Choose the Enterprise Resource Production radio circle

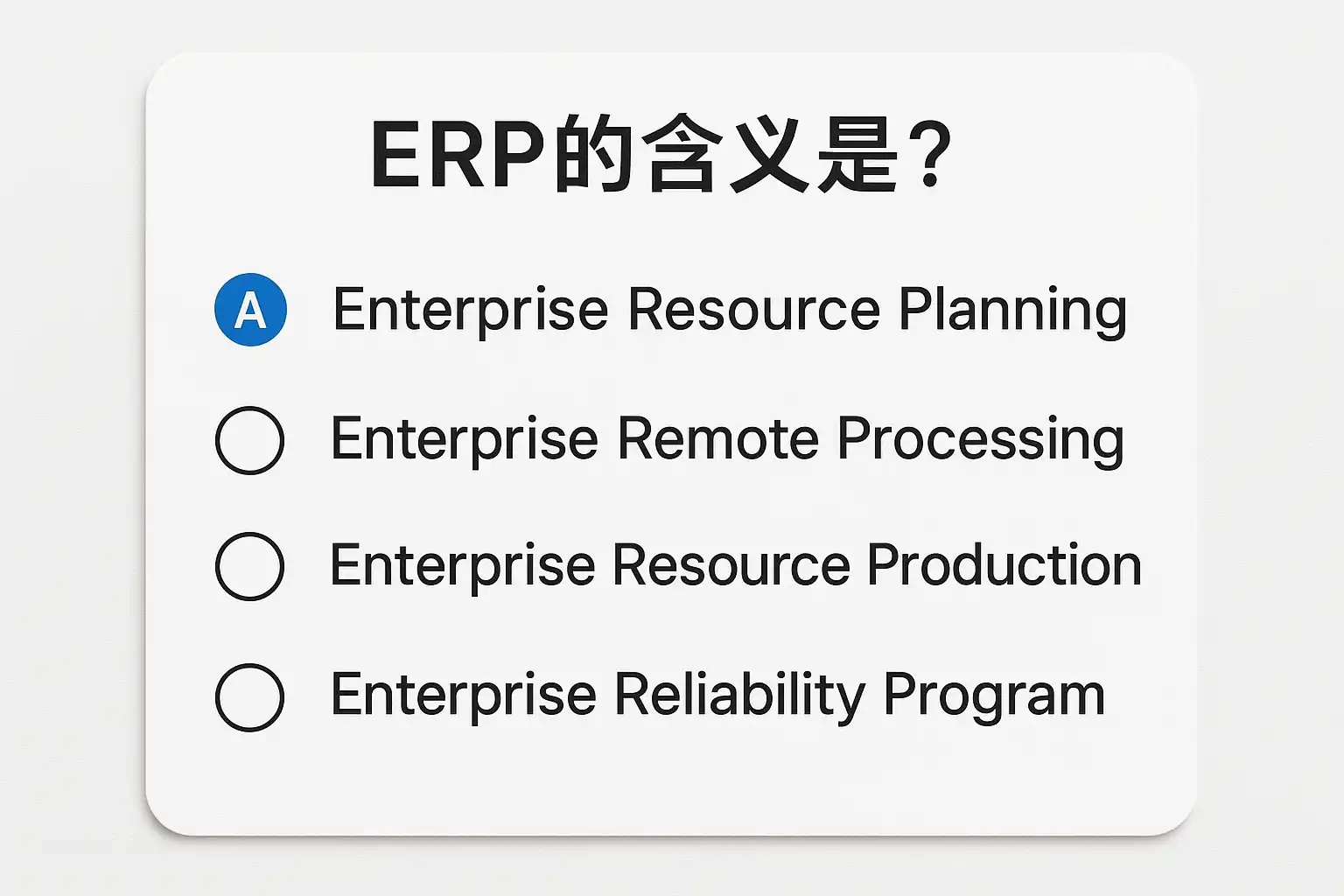[249, 566]
